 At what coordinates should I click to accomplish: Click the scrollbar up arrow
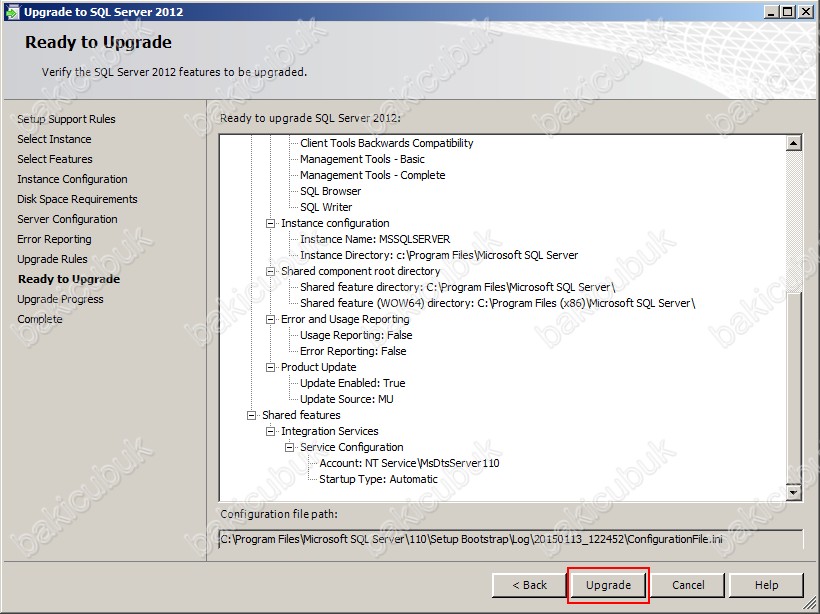click(x=794, y=143)
